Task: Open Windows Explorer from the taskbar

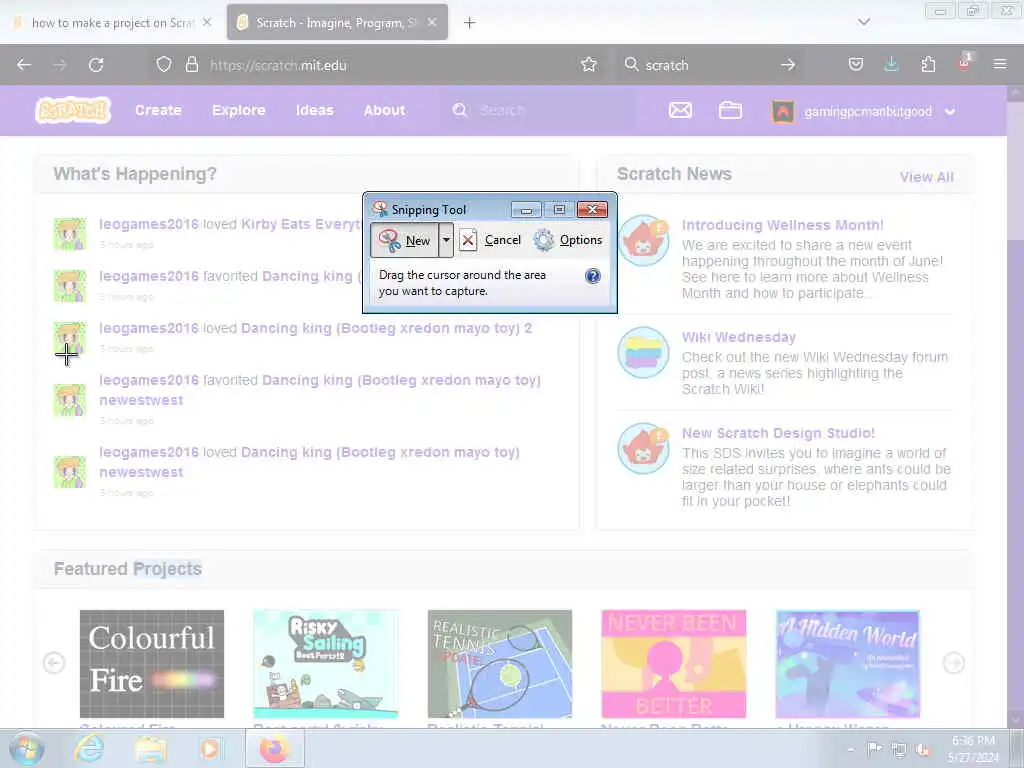Action: [x=150, y=749]
